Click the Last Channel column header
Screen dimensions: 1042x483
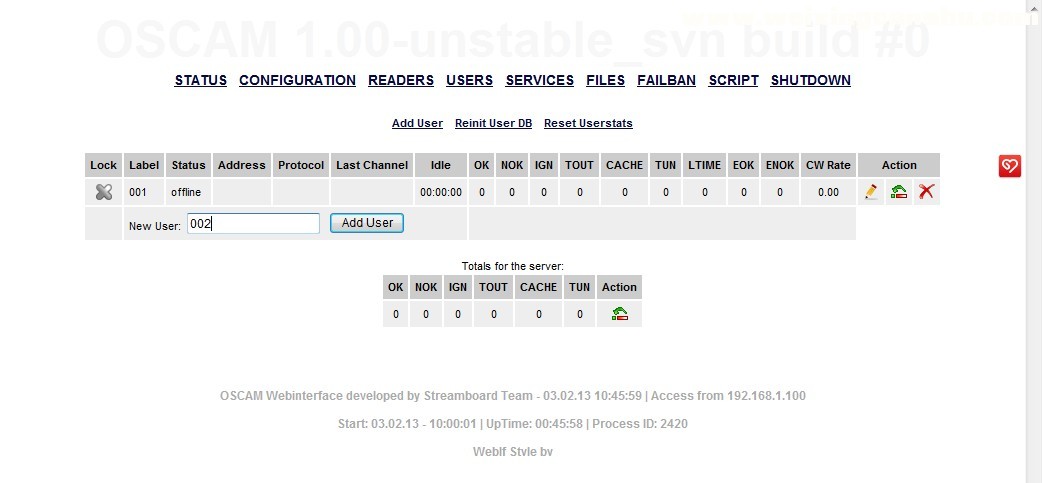[372, 165]
